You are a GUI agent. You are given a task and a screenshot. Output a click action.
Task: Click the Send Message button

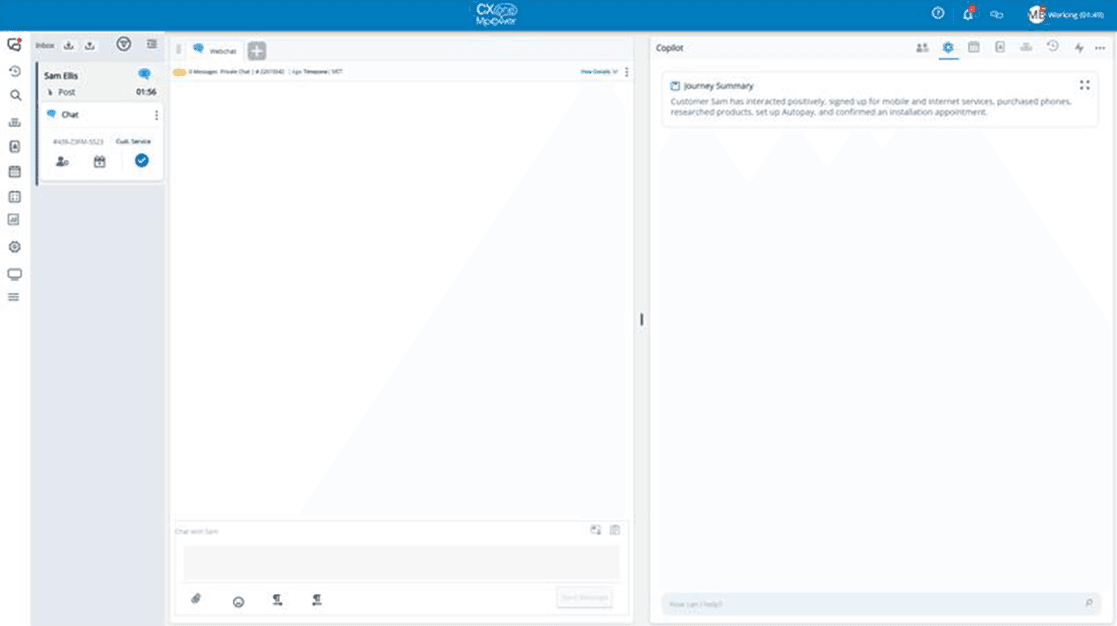tap(584, 598)
